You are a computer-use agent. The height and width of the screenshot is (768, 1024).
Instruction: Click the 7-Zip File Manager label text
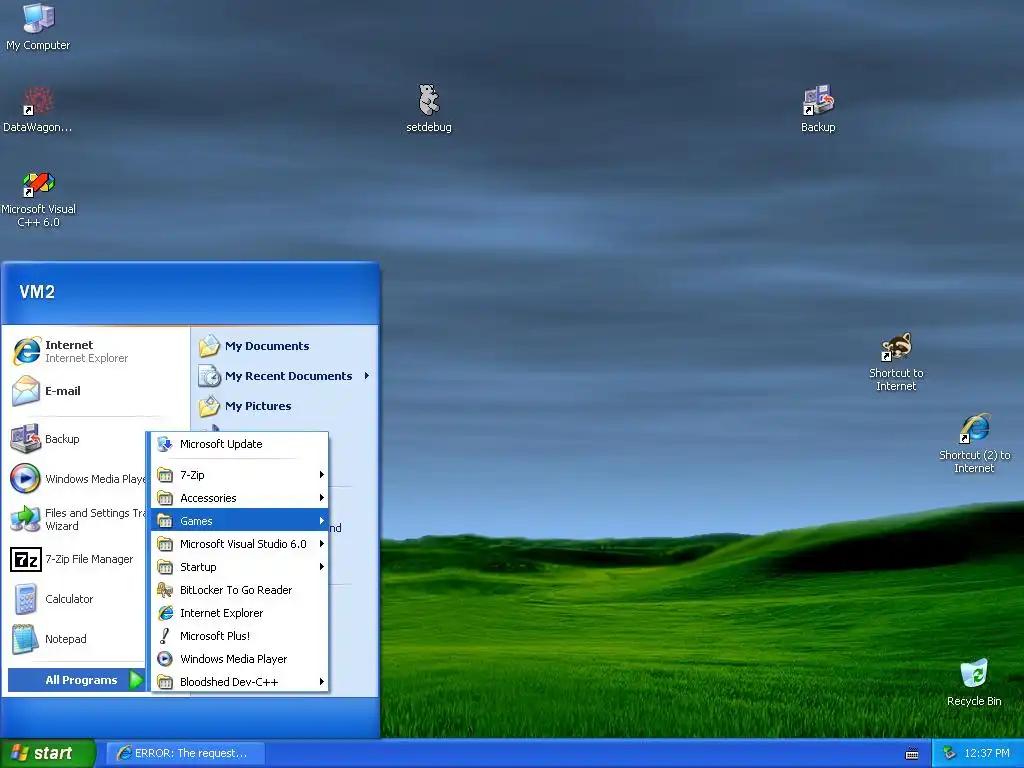pos(89,559)
